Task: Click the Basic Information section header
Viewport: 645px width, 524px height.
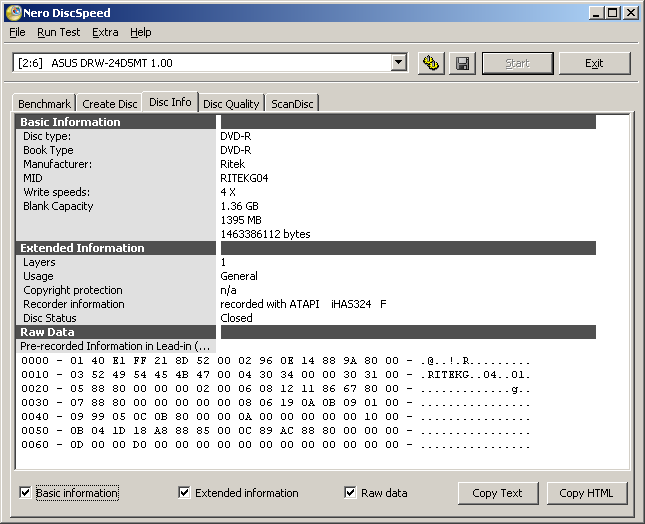Action: 116,122
